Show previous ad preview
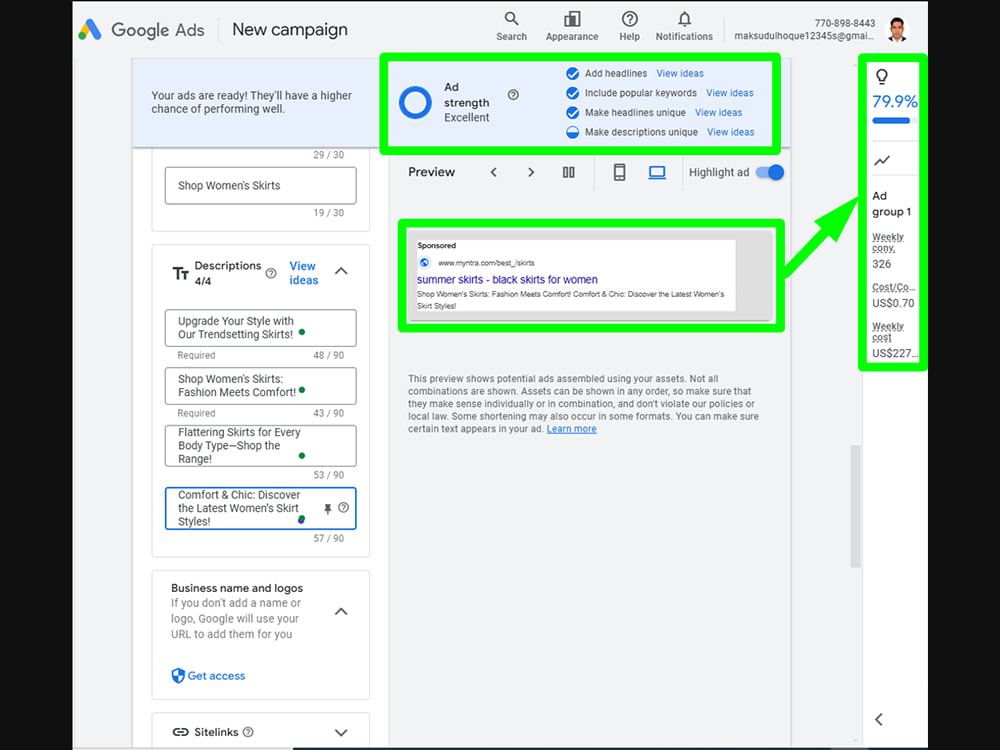The image size is (1000, 750). [x=494, y=172]
